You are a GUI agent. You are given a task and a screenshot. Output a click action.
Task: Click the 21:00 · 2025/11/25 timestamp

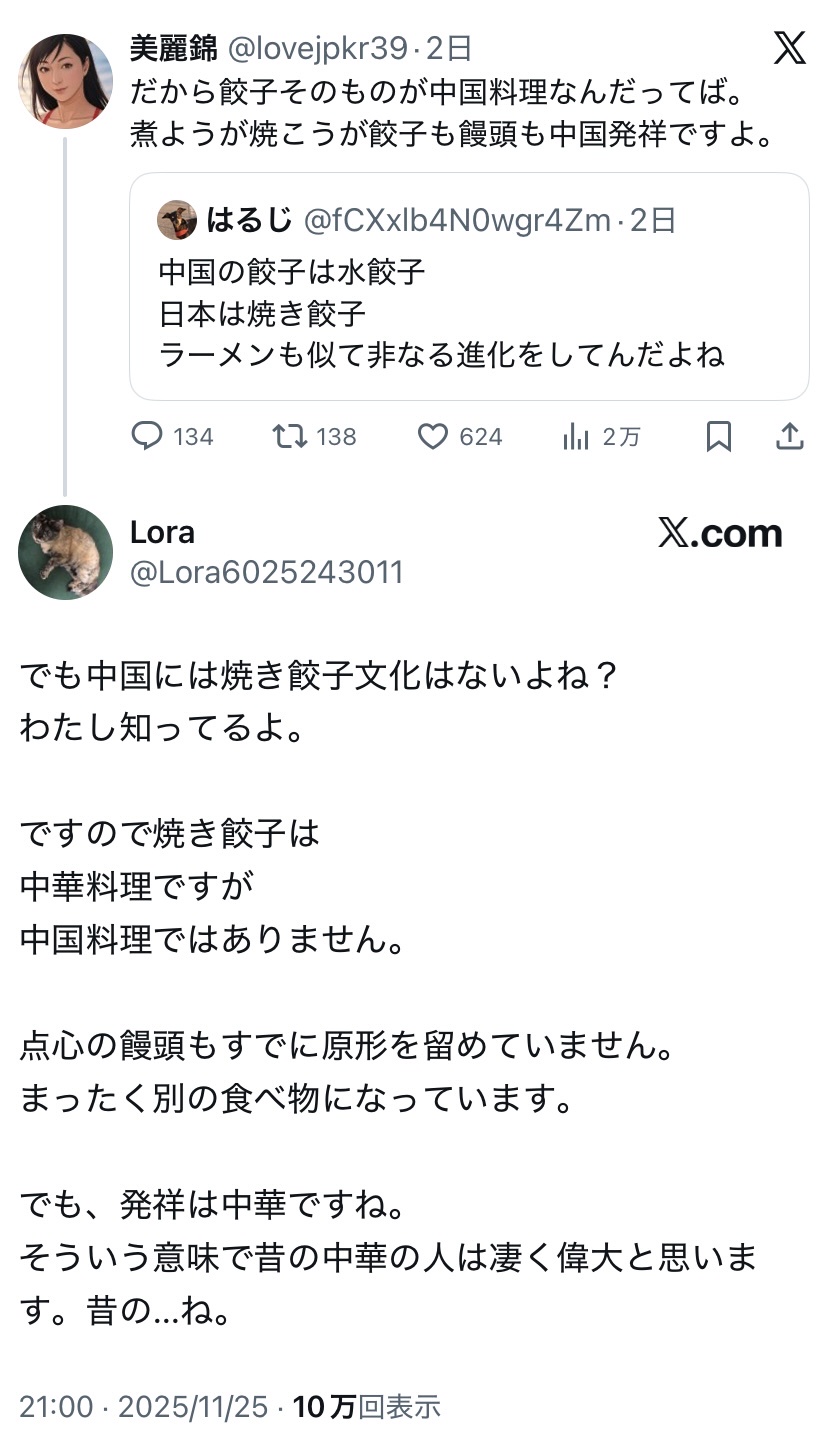(144, 1407)
